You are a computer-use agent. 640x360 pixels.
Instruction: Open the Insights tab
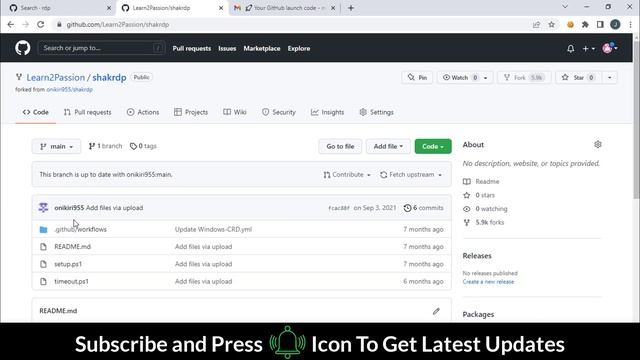[327, 112]
